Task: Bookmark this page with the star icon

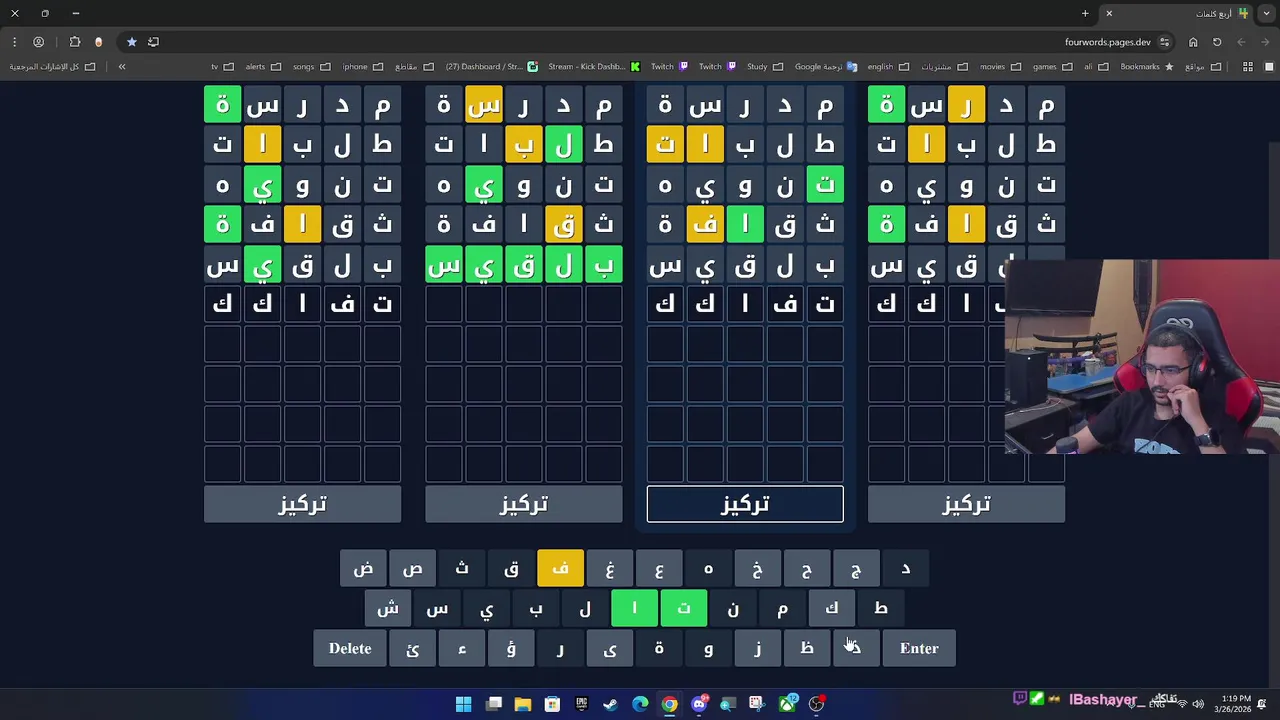Action: (131, 42)
